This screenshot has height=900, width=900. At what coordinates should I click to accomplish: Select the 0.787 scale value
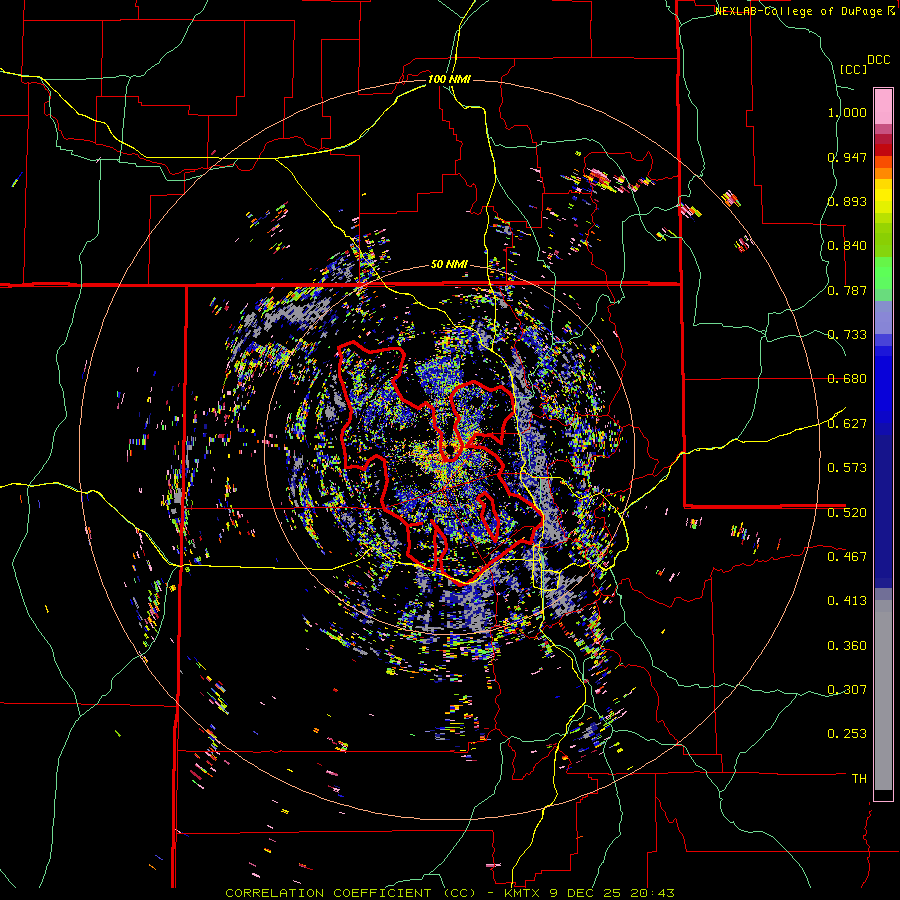pyautogui.click(x=847, y=290)
